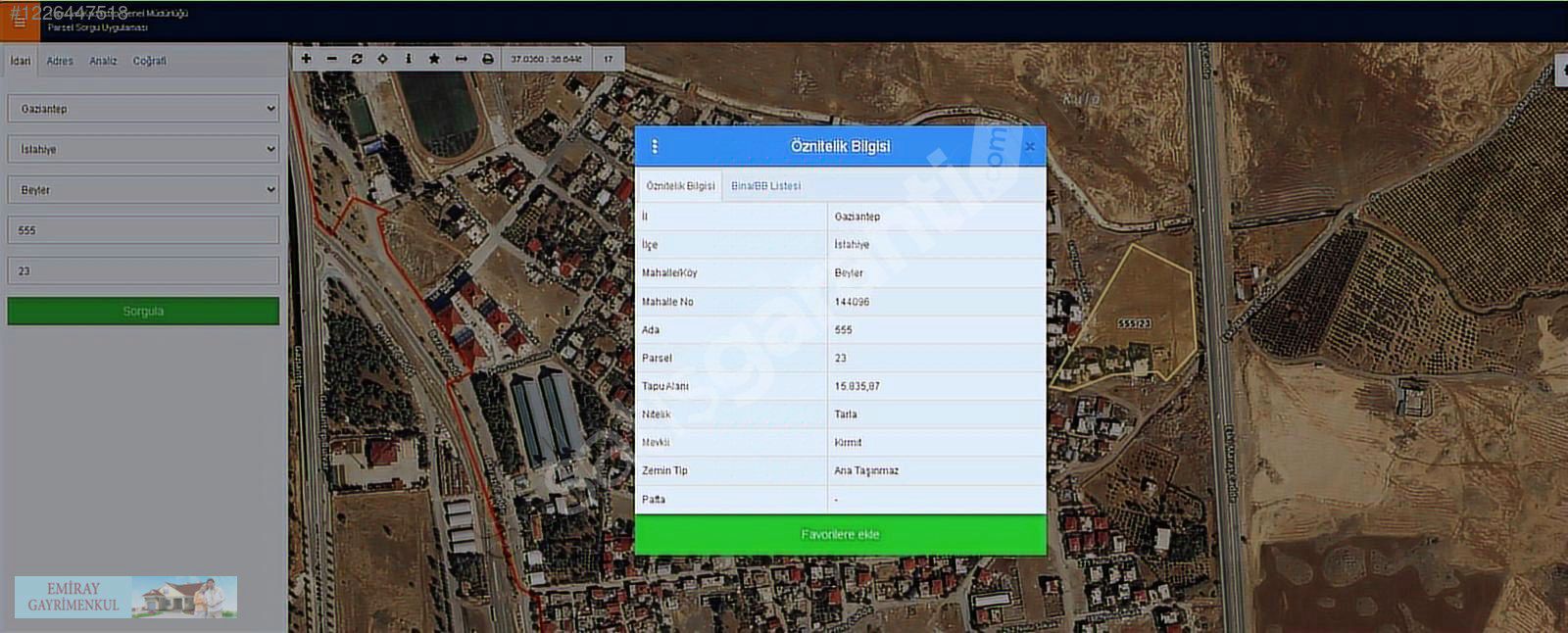
Task: Open the Coğrafi tab
Action: pos(149,61)
